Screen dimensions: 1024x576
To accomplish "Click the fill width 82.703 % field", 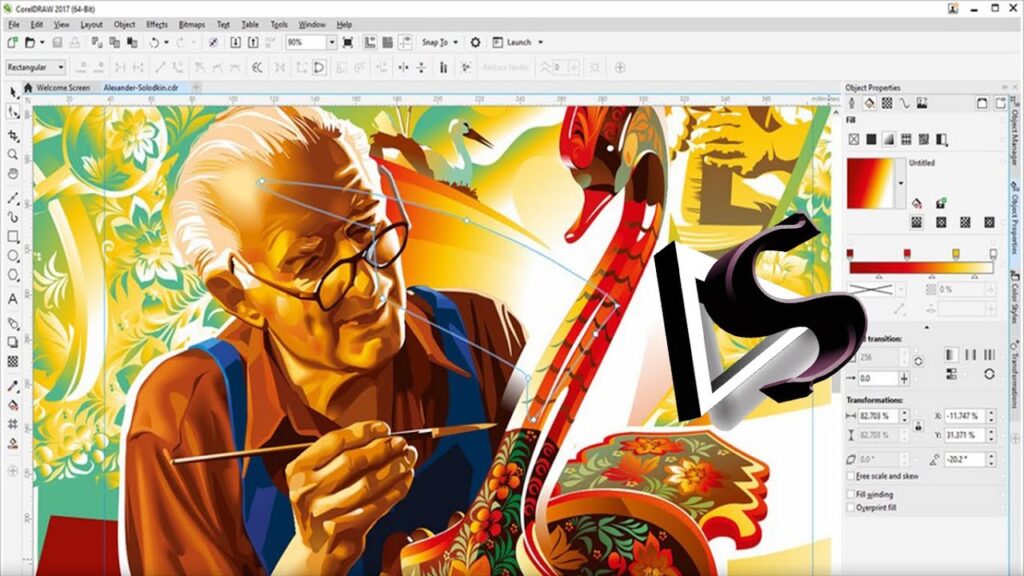I will (x=879, y=416).
